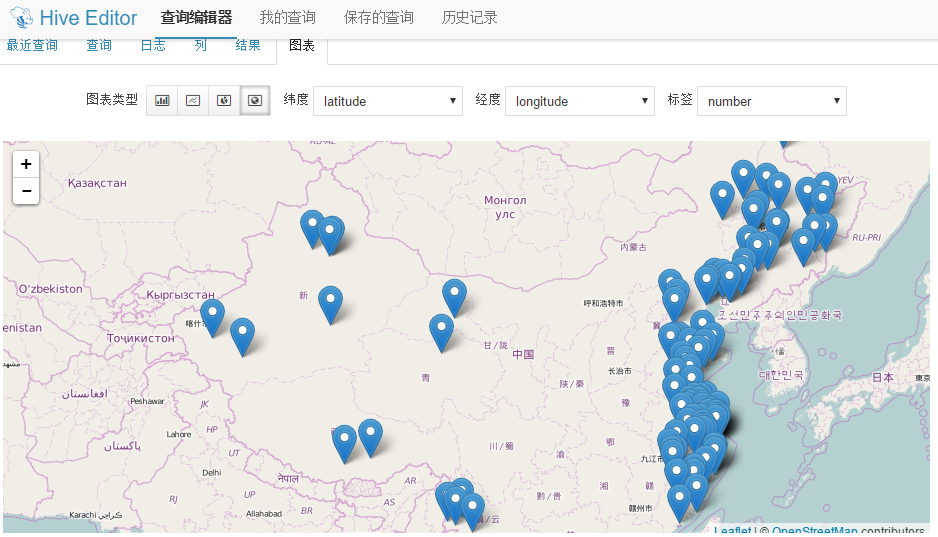This screenshot has width=938, height=537.
Task: Click the marker next to Кыргызстан label
Action: [x=212, y=318]
